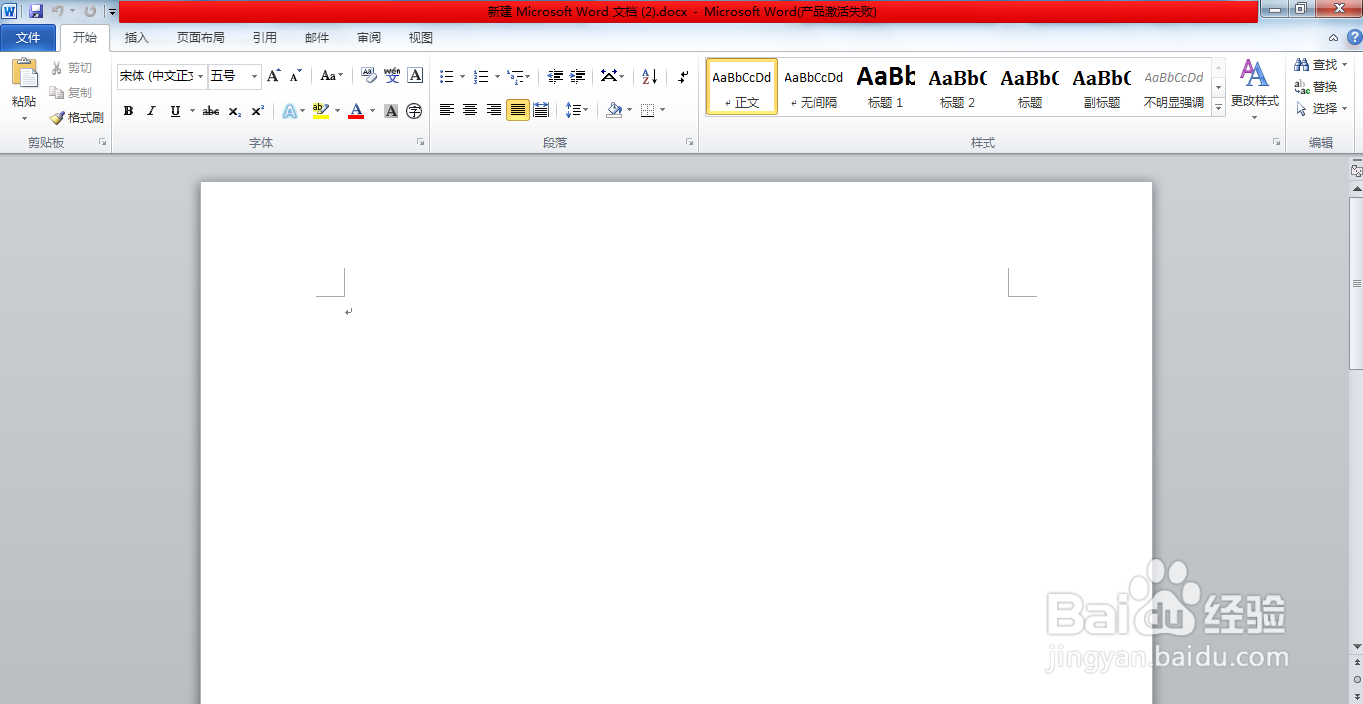Click the Phonetic Guide (wén) icon

(x=392, y=76)
